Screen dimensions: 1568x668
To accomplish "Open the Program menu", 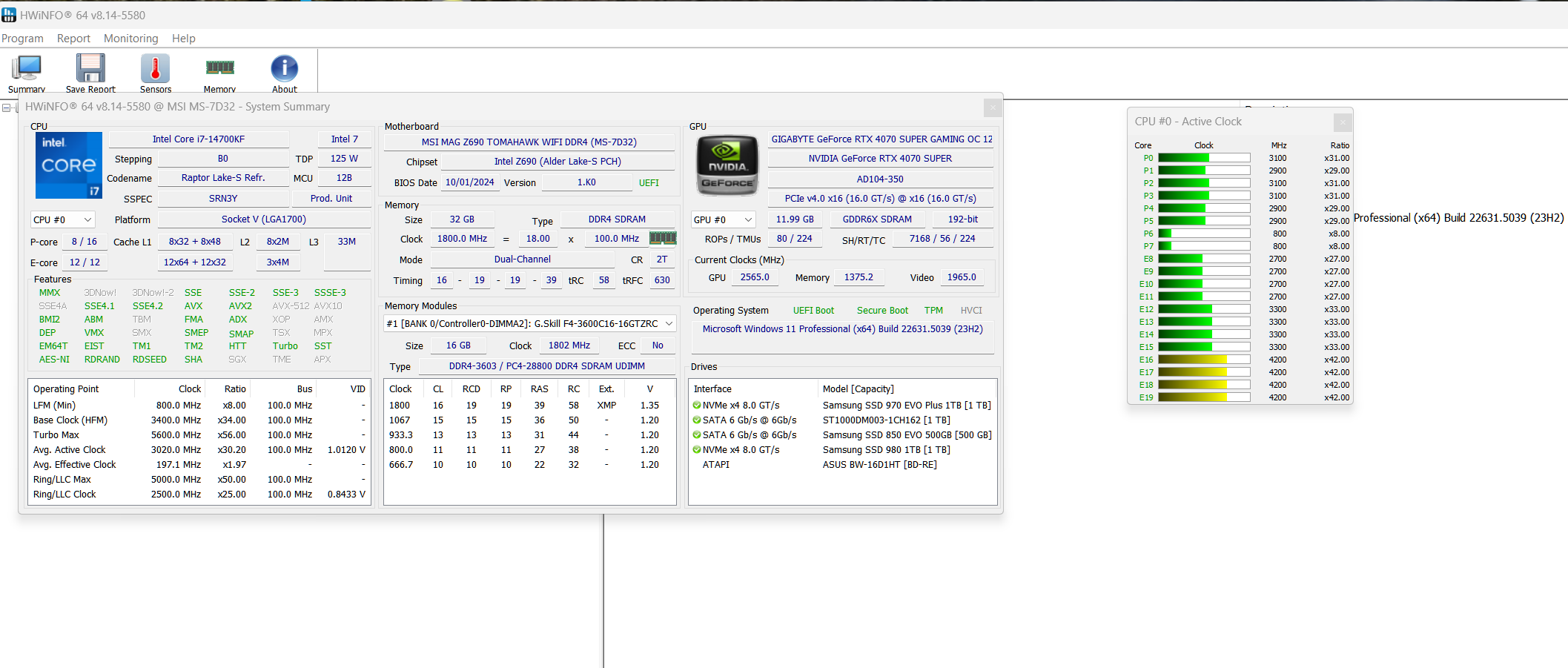I will click(22, 39).
